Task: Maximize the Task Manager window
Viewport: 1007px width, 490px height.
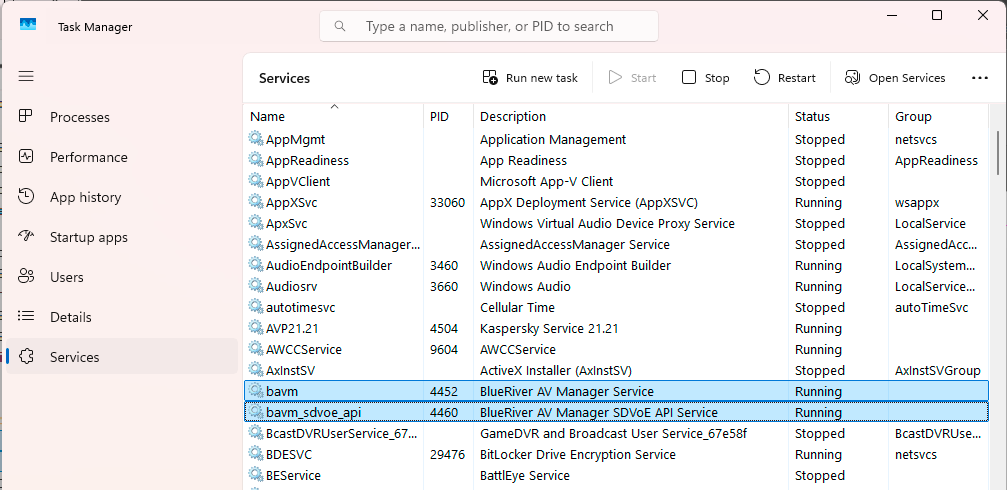Action: click(x=937, y=15)
